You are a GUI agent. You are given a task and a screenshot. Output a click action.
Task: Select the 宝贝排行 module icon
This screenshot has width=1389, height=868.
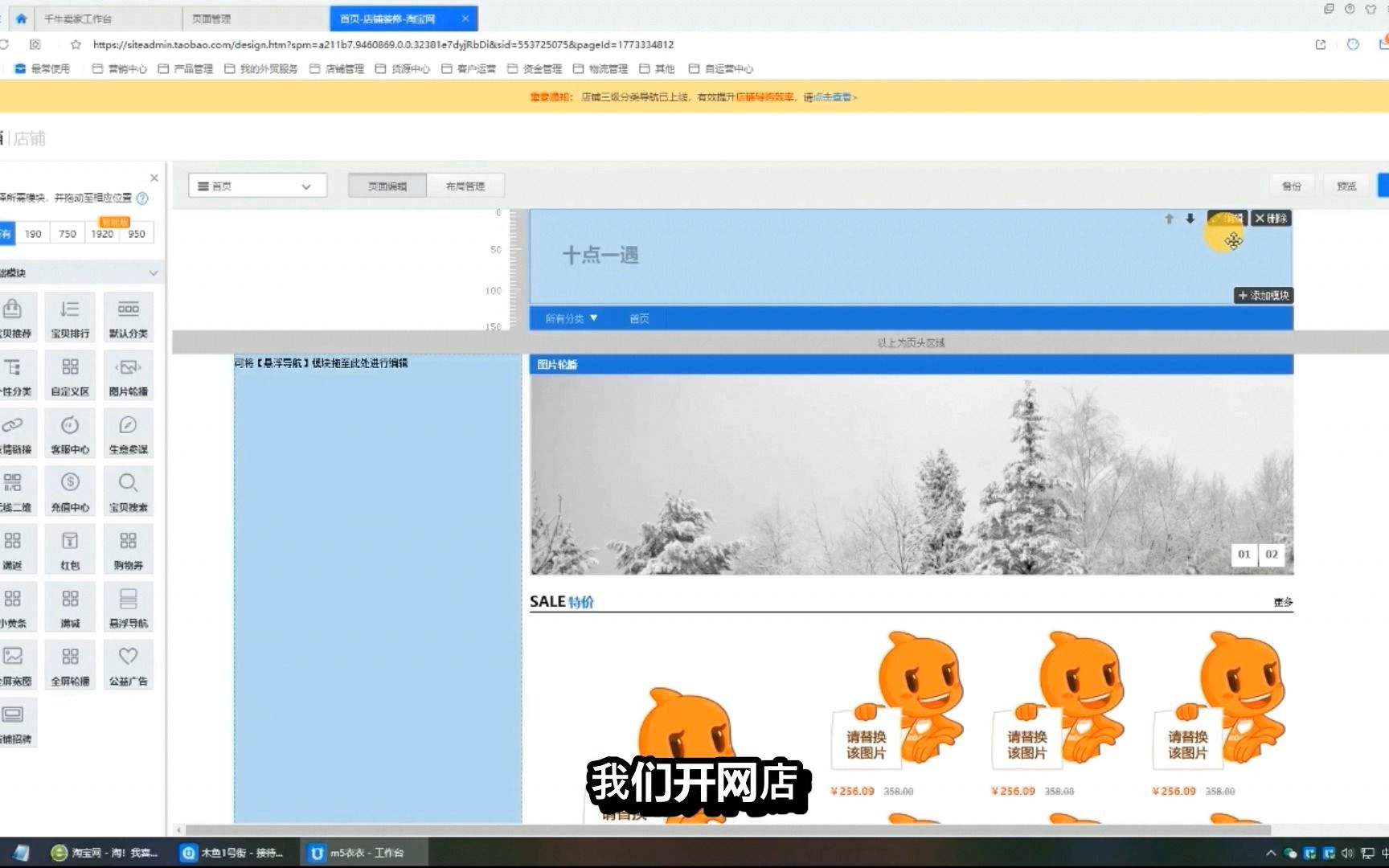(x=70, y=316)
